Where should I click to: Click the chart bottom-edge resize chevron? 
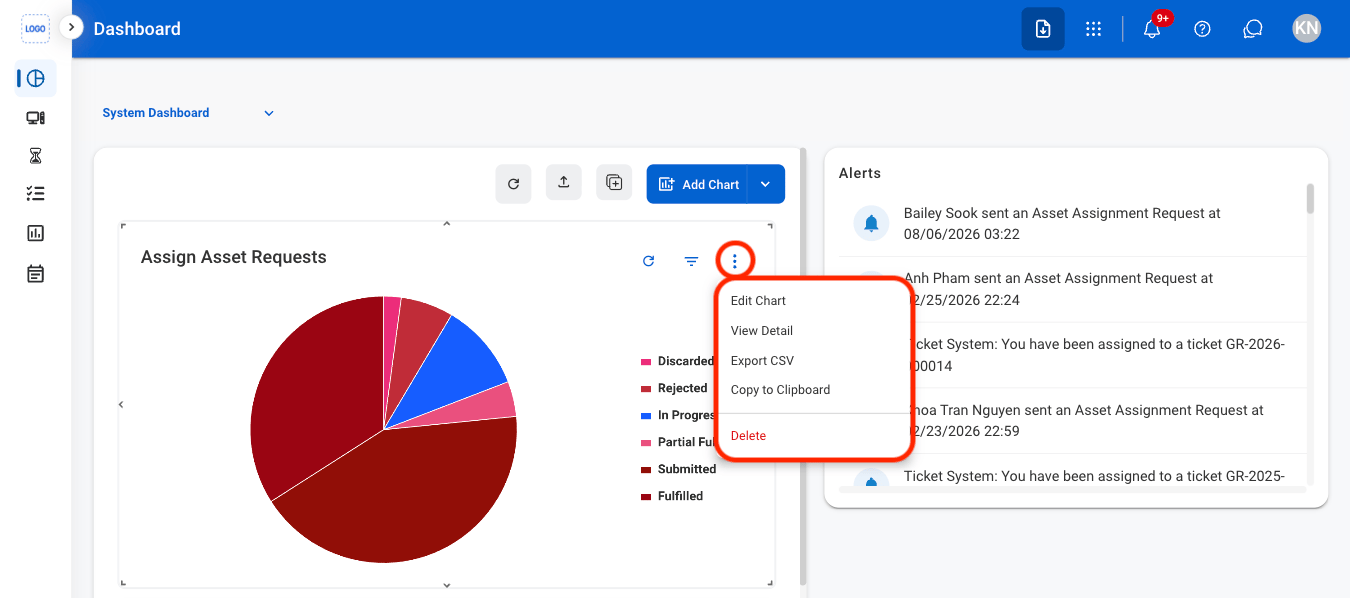[x=447, y=585]
